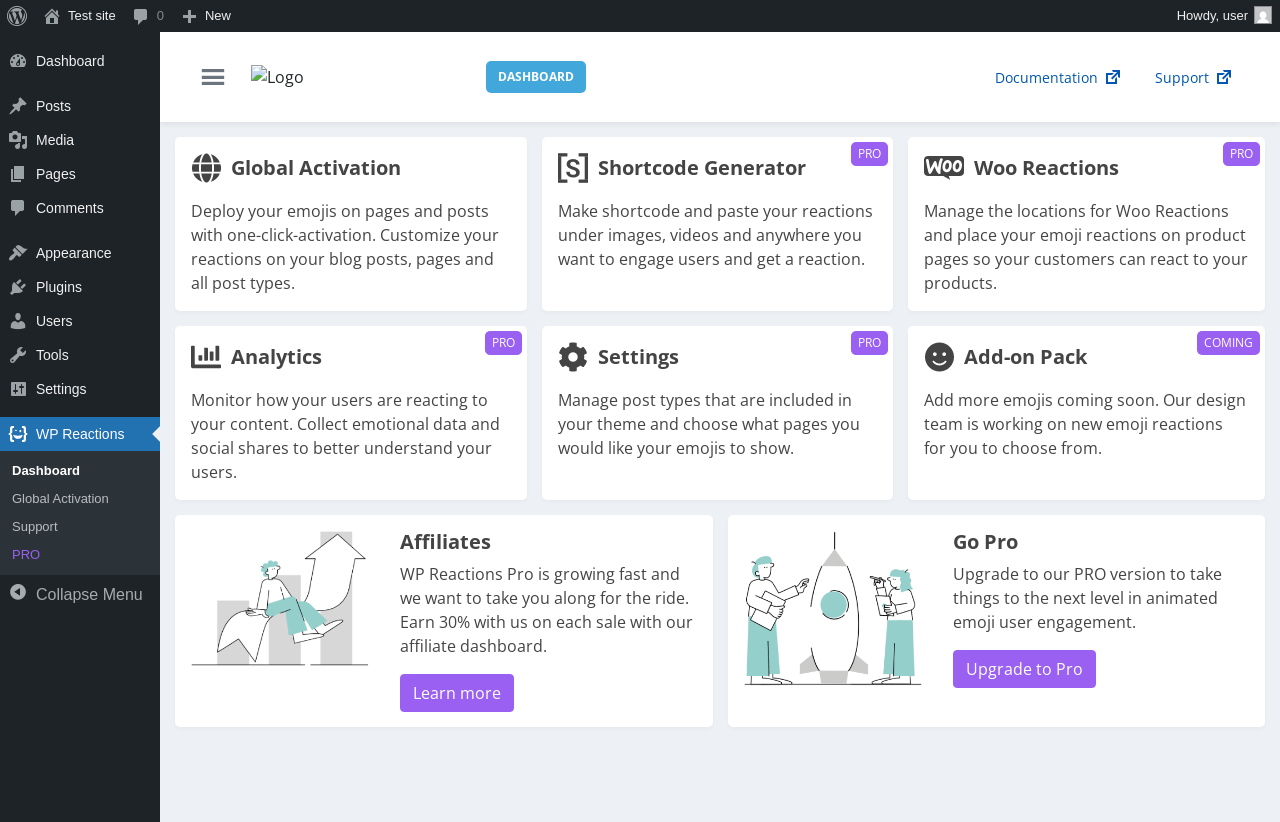The width and height of the screenshot is (1280, 822).
Task: Open the Support link in header
Action: pos(1193,77)
